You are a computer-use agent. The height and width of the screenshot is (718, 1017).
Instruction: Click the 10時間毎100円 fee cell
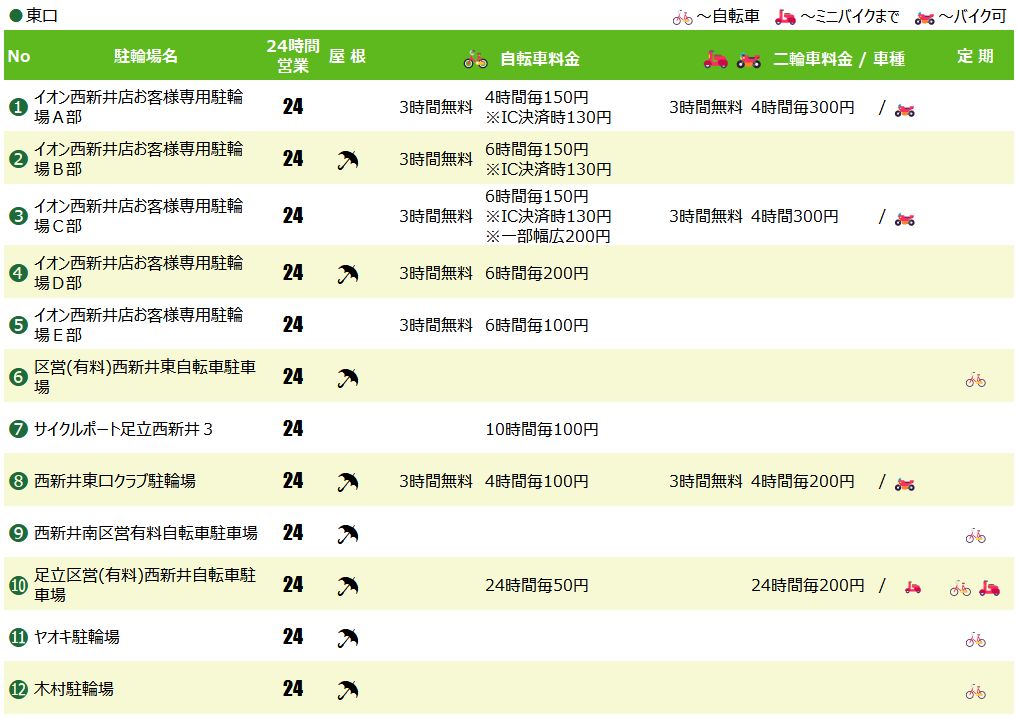click(x=541, y=429)
